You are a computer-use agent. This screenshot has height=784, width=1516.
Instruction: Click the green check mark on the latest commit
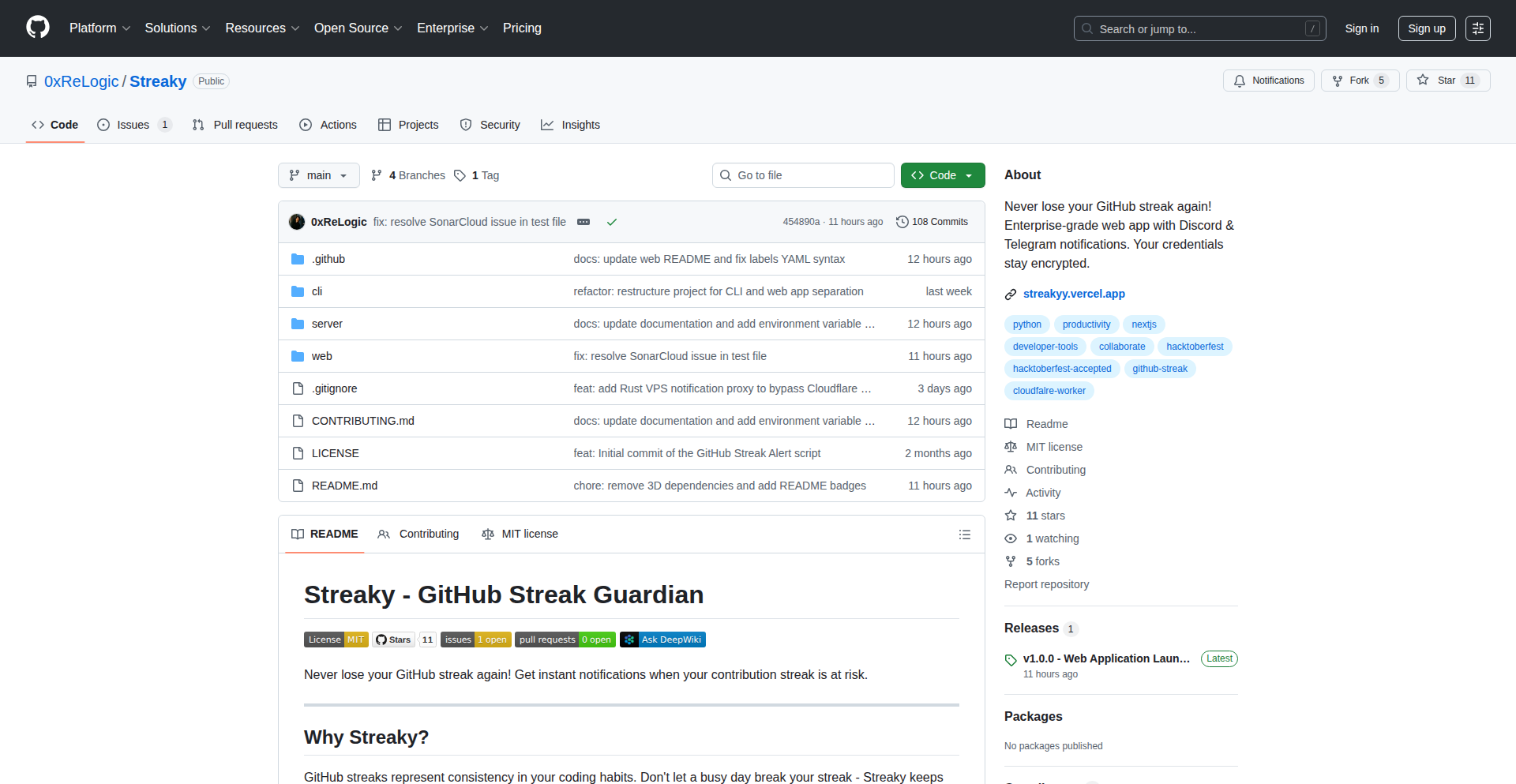[612, 222]
